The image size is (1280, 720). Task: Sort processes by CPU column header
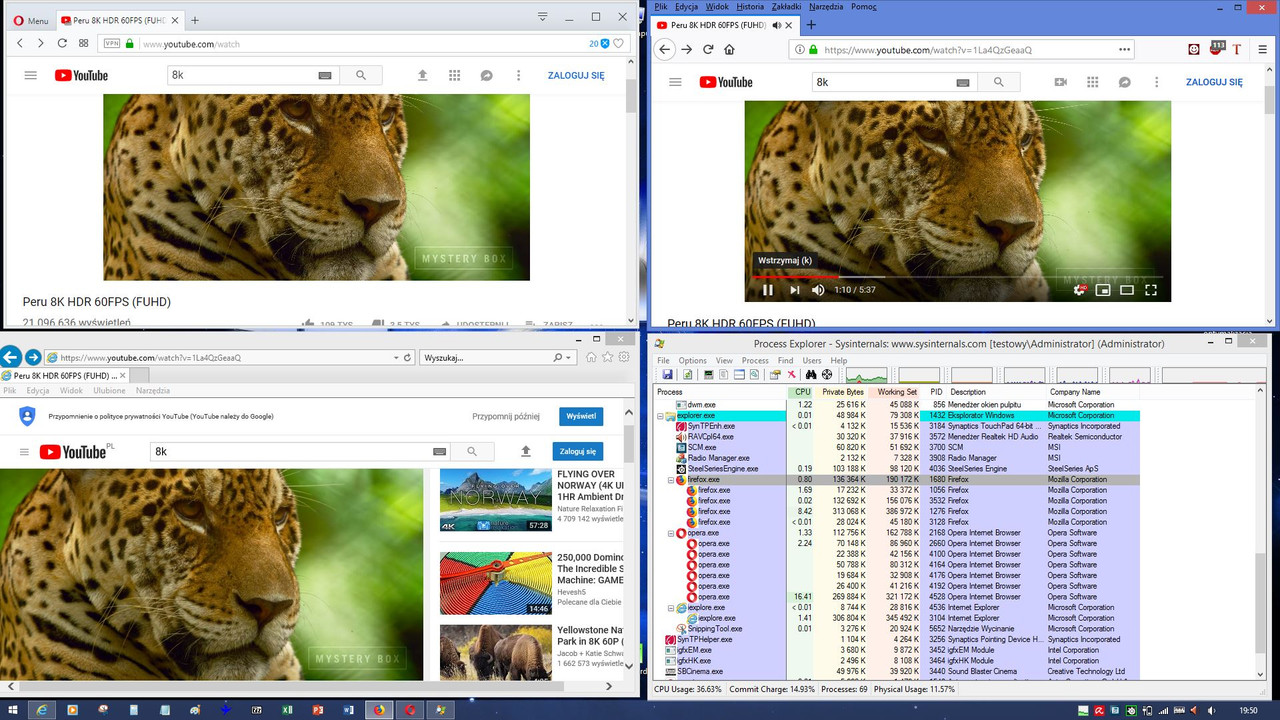(x=801, y=392)
